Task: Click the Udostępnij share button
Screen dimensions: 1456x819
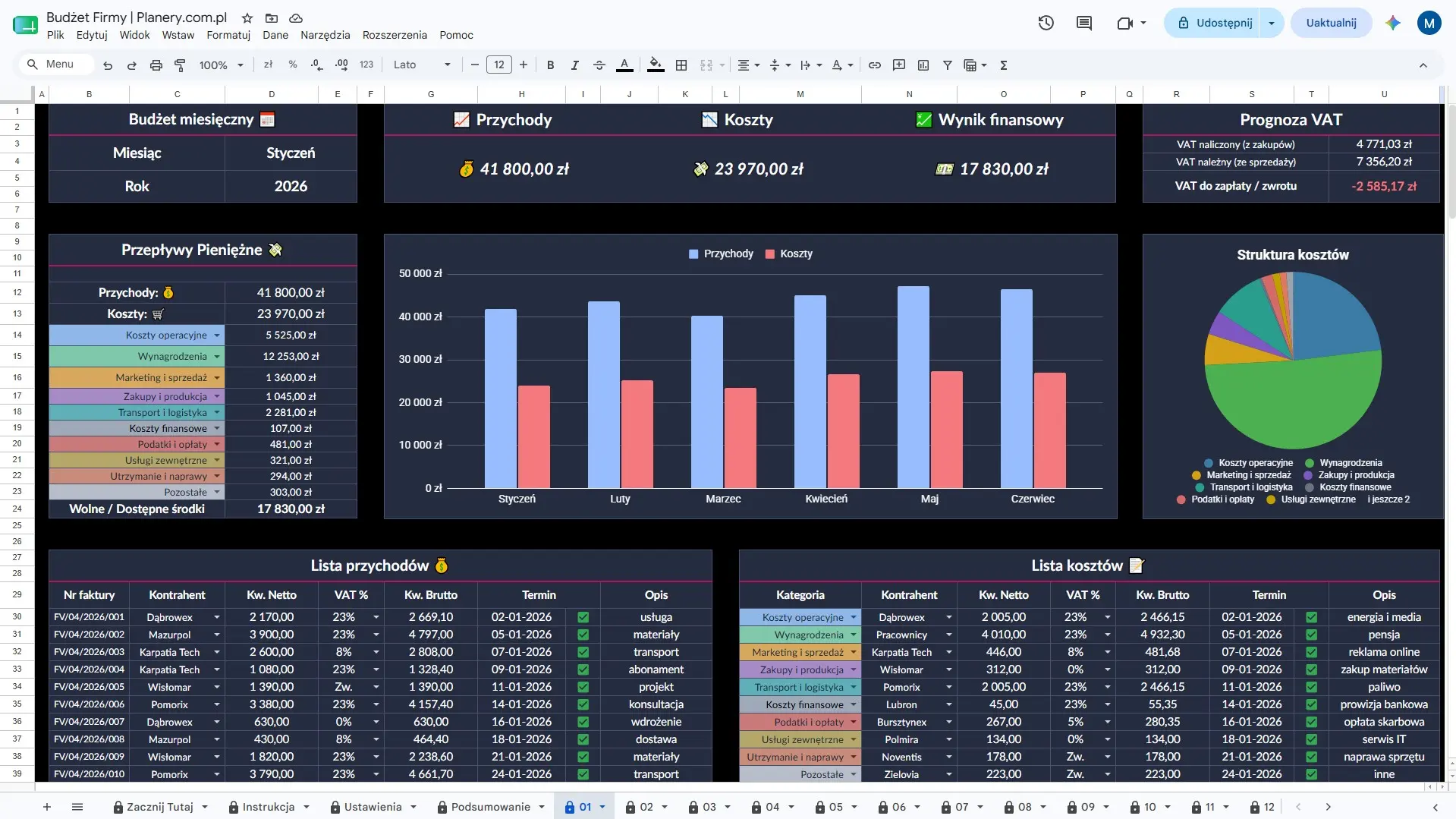Action: point(1215,23)
